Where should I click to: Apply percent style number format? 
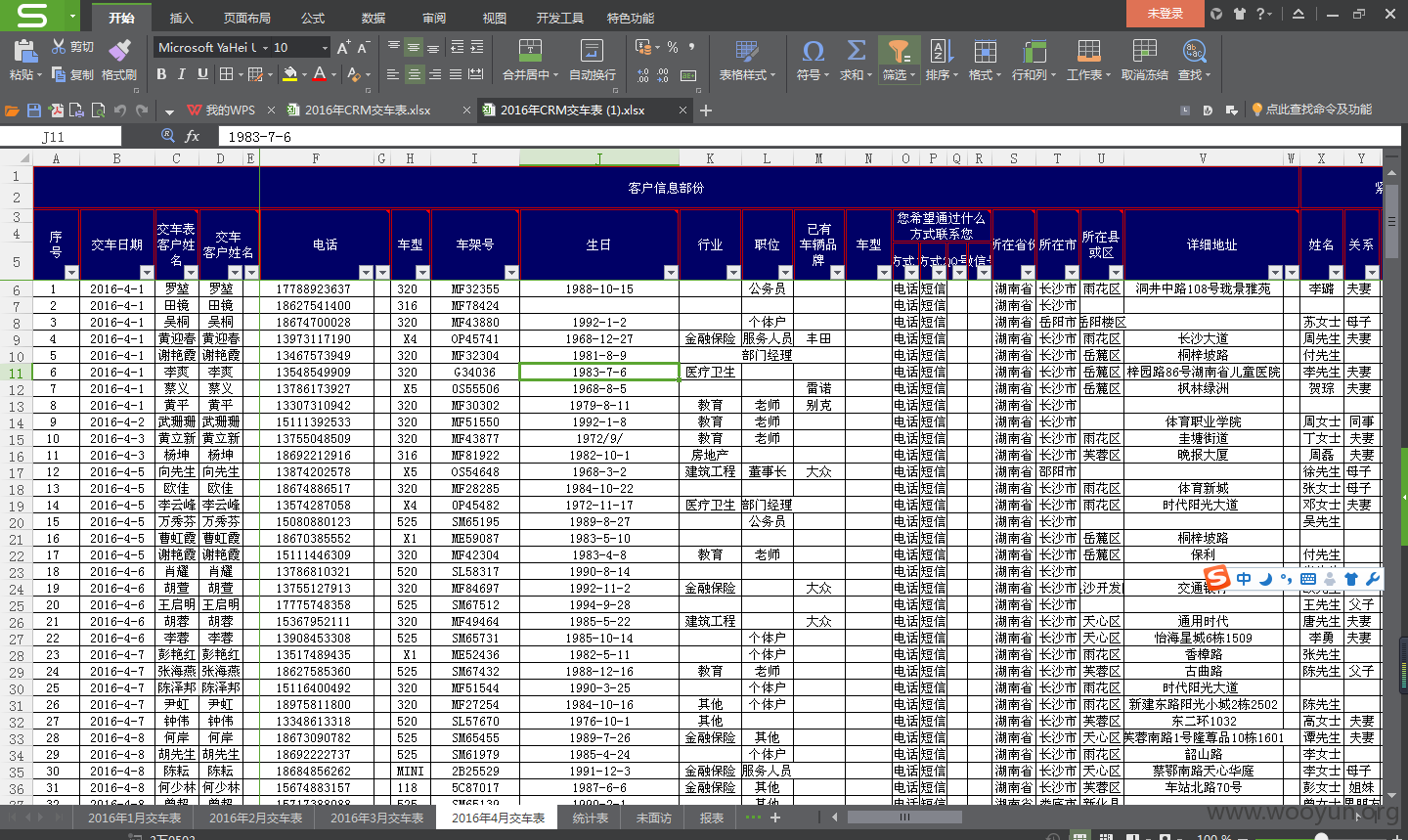(x=673, y=47)
